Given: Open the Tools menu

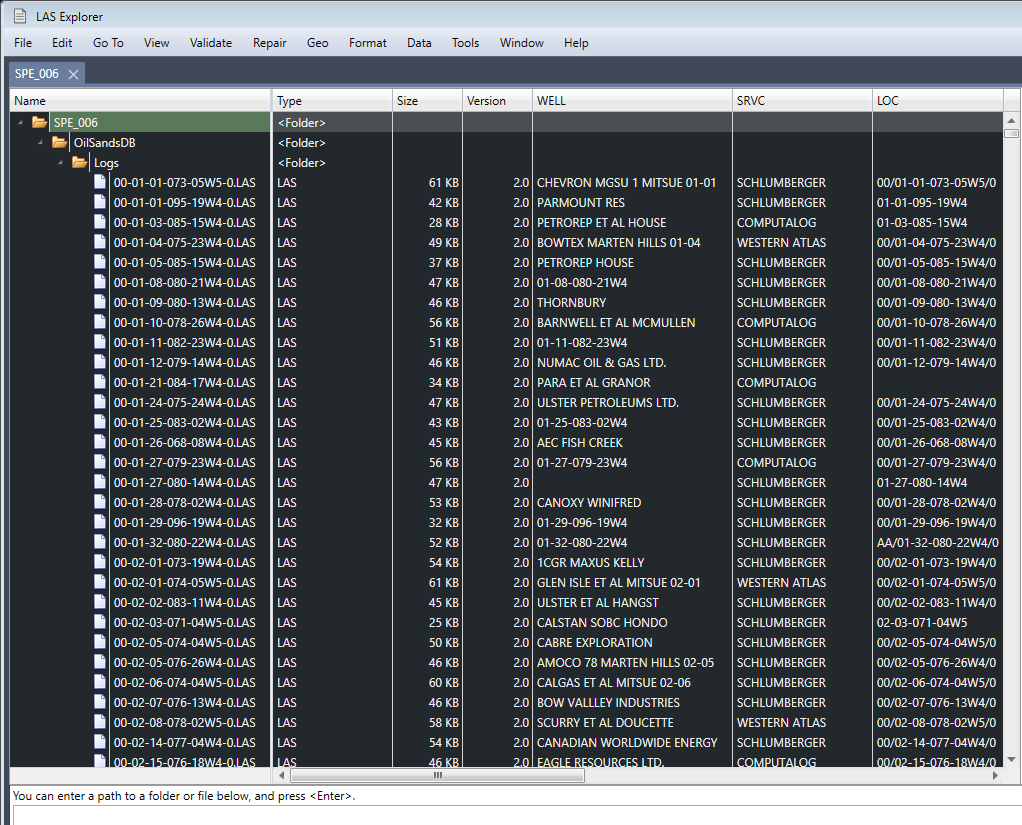Looking at the screenshot, I should (465, 42).
